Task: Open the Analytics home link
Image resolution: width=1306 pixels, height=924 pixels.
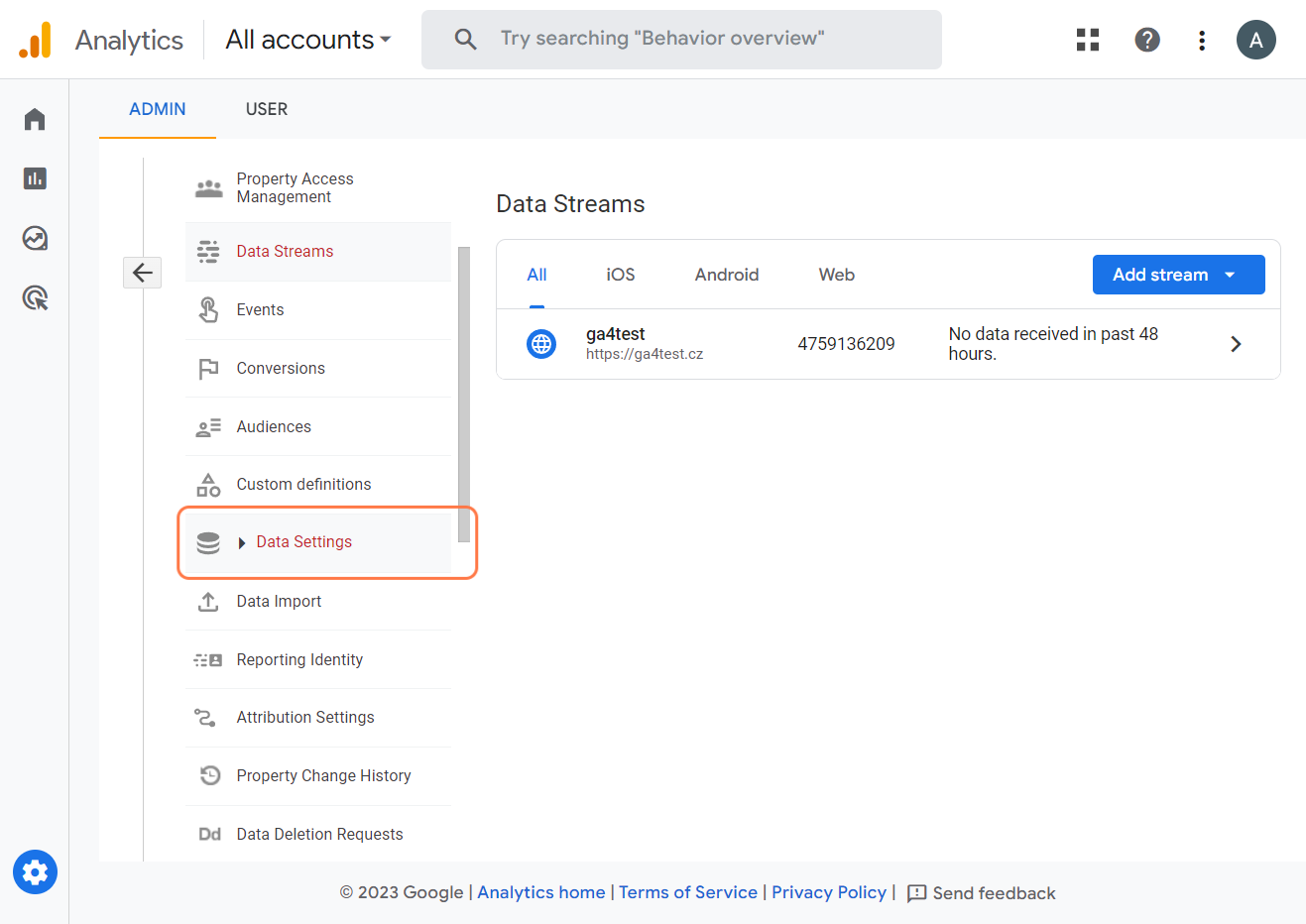Action: [x=541, y=892]
